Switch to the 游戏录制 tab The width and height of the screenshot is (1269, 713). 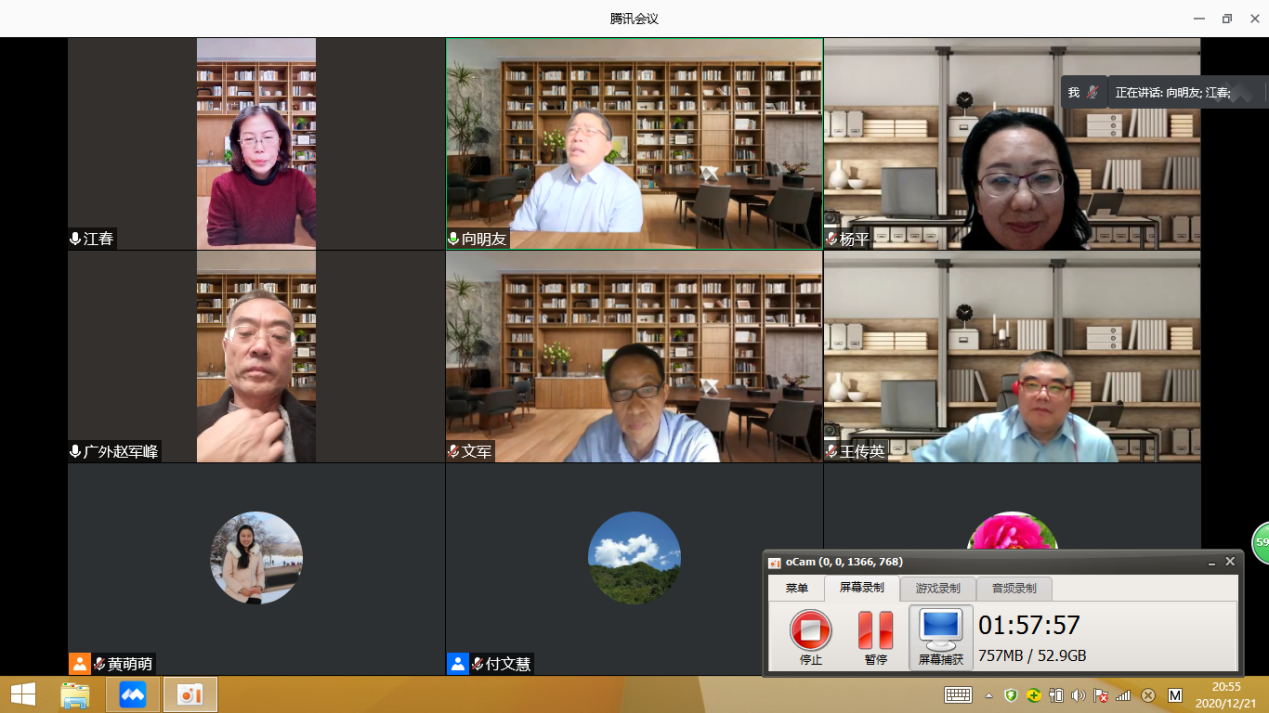[x=937, y=588]
